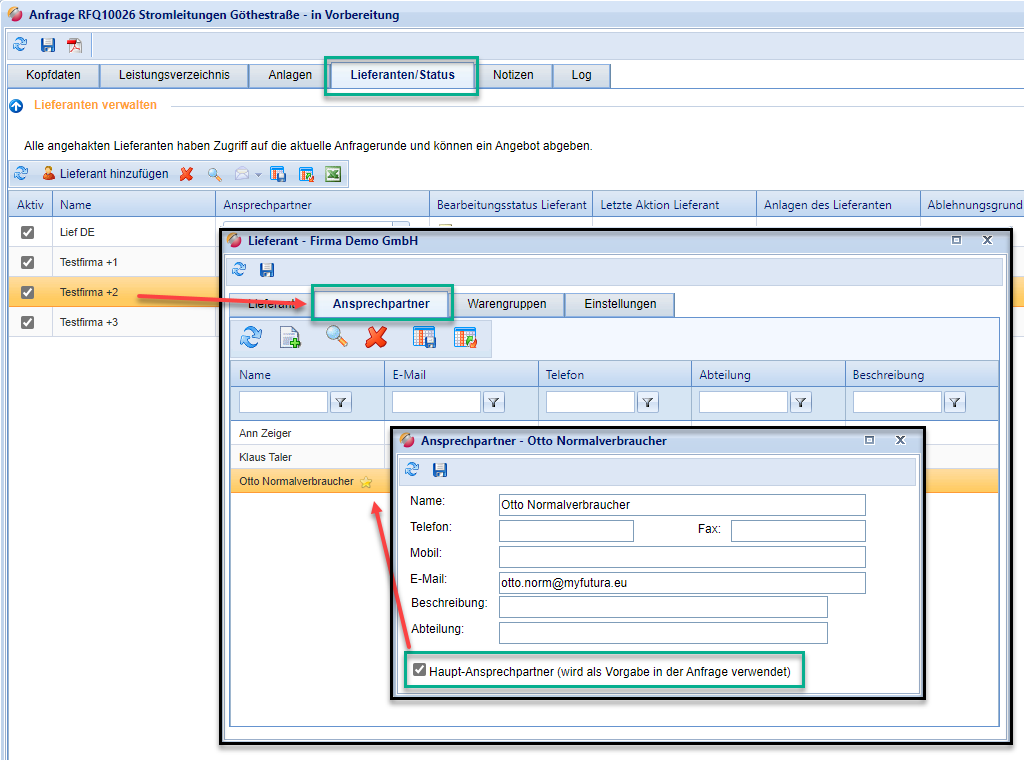Uncheck Aktiv for Lief DE

28,232
